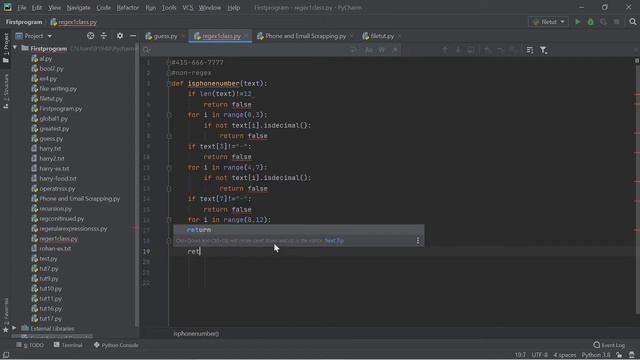Toggle Match Case in the find bar

coord(369,50)
